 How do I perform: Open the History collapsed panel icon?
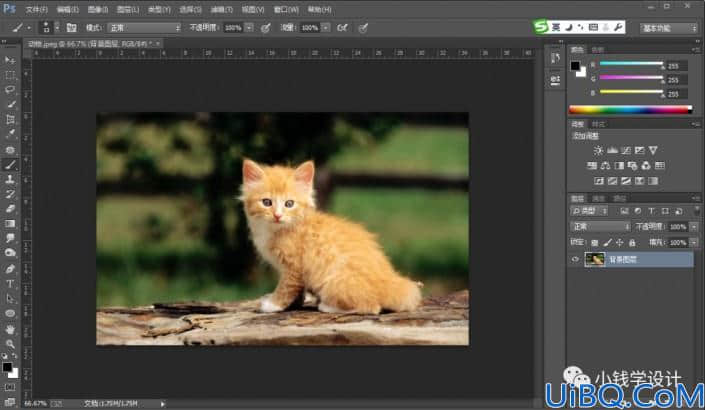coord(555,58)
